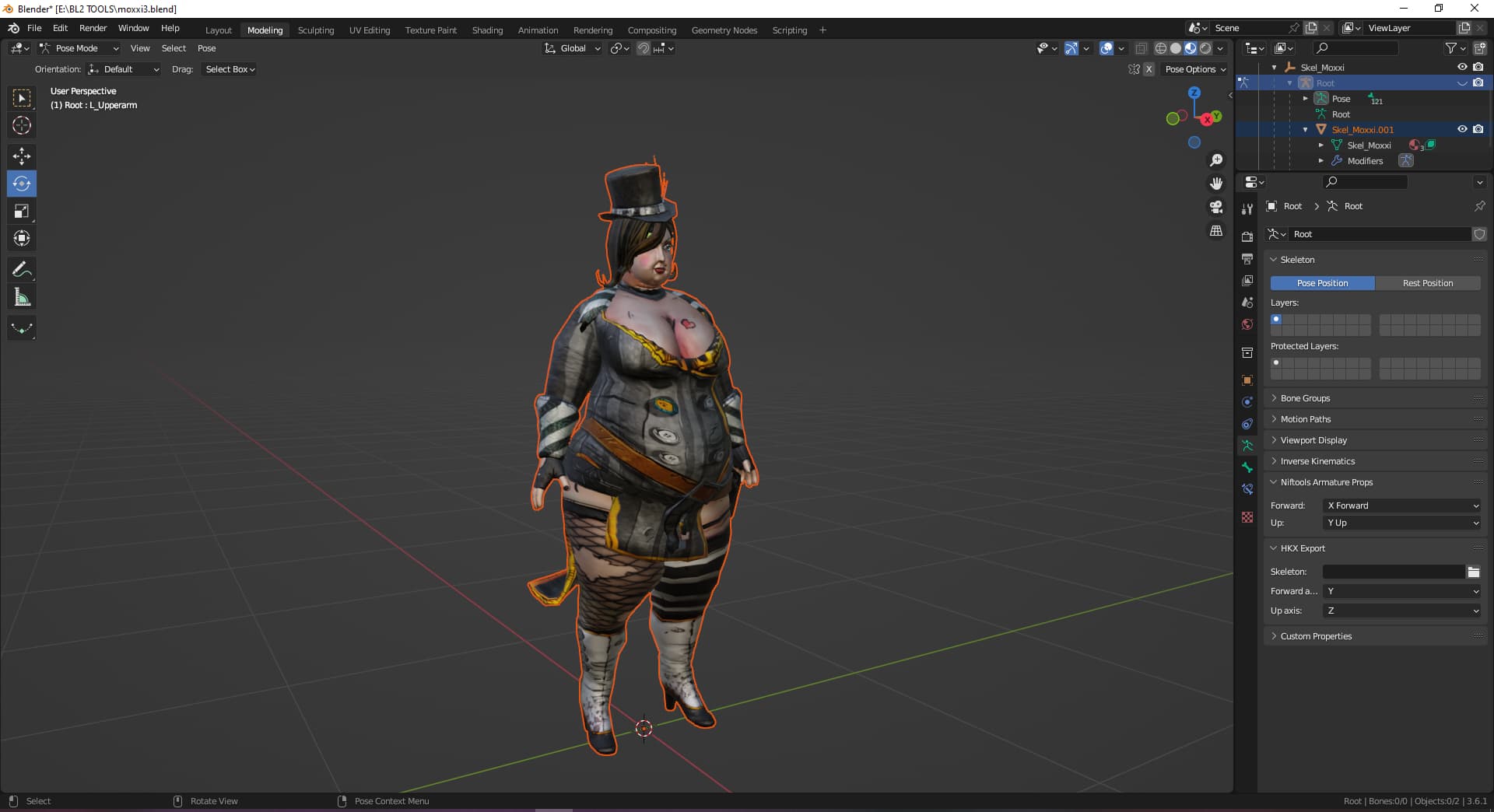Select the Move tool in the toolbar
This screenshot has height=812, width=1494.
22,156
